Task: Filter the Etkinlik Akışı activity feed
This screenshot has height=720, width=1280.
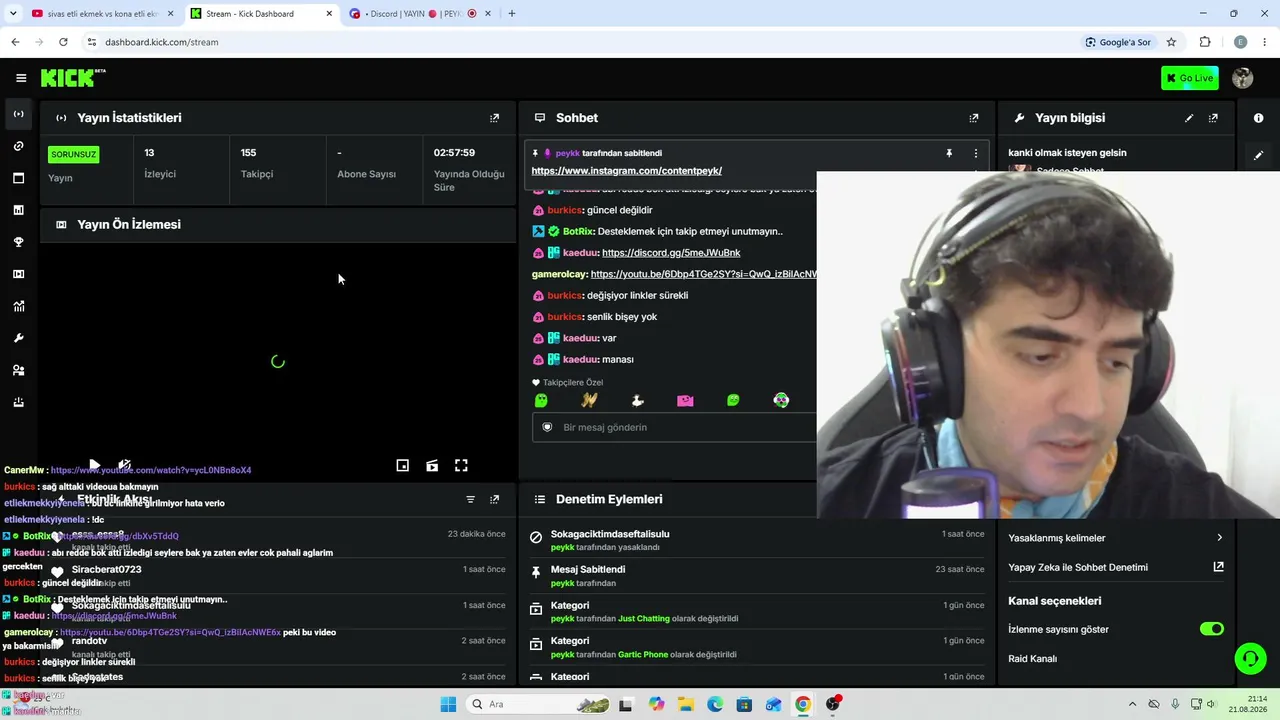Action: coord(470,499)
